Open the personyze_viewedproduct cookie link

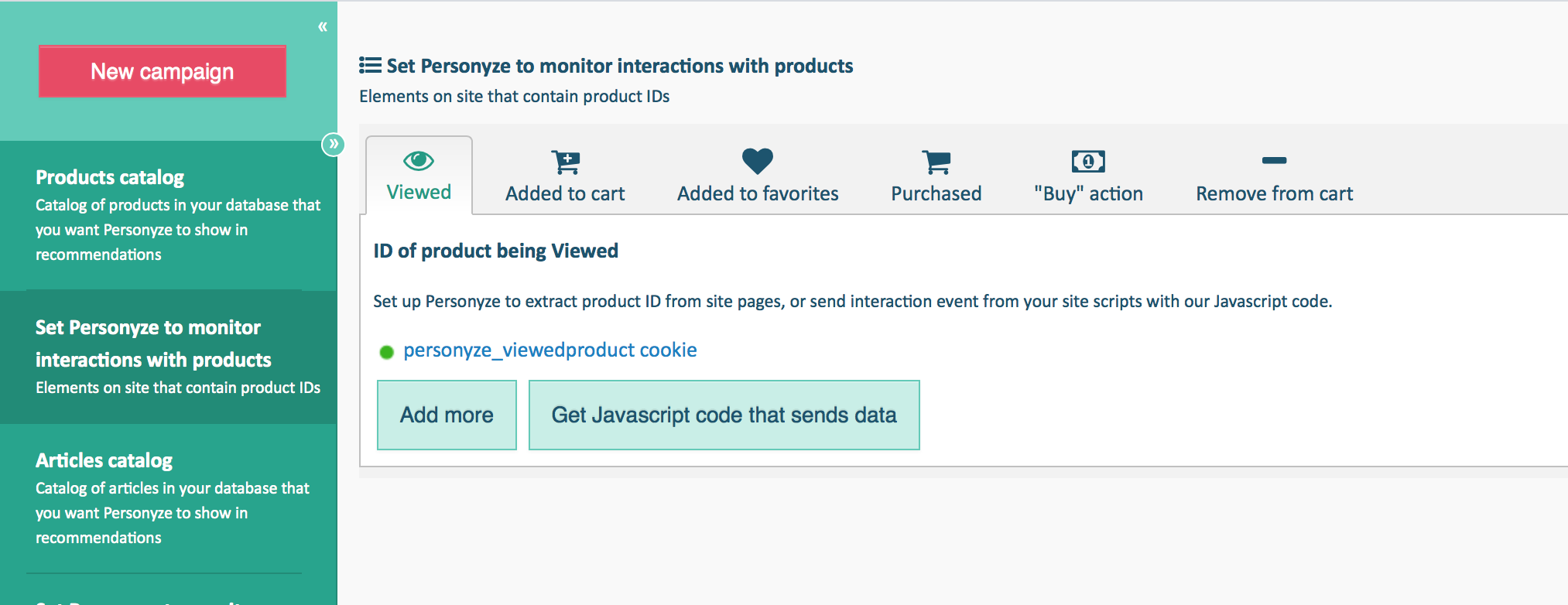549,350
